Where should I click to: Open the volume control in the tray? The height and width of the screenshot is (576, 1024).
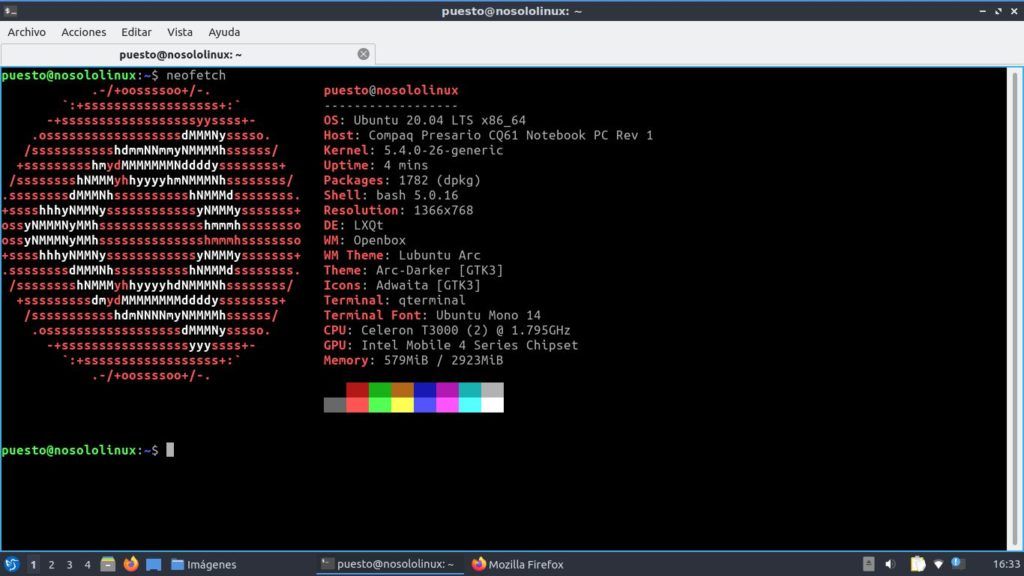tap(890, 564)
